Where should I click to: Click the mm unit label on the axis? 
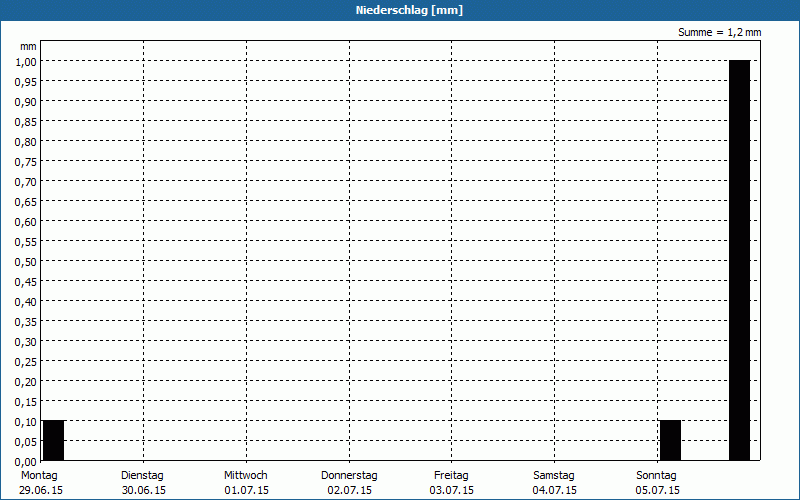tap(28, 46)
